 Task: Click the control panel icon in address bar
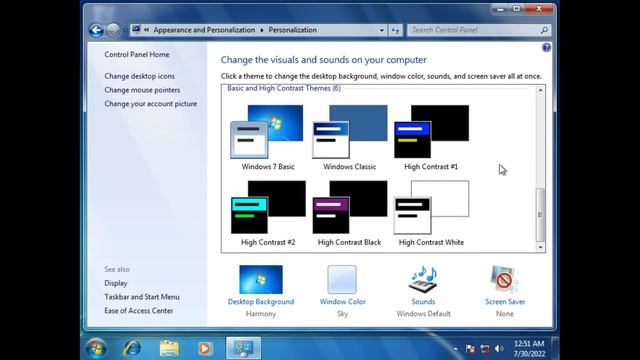(136, 29)
